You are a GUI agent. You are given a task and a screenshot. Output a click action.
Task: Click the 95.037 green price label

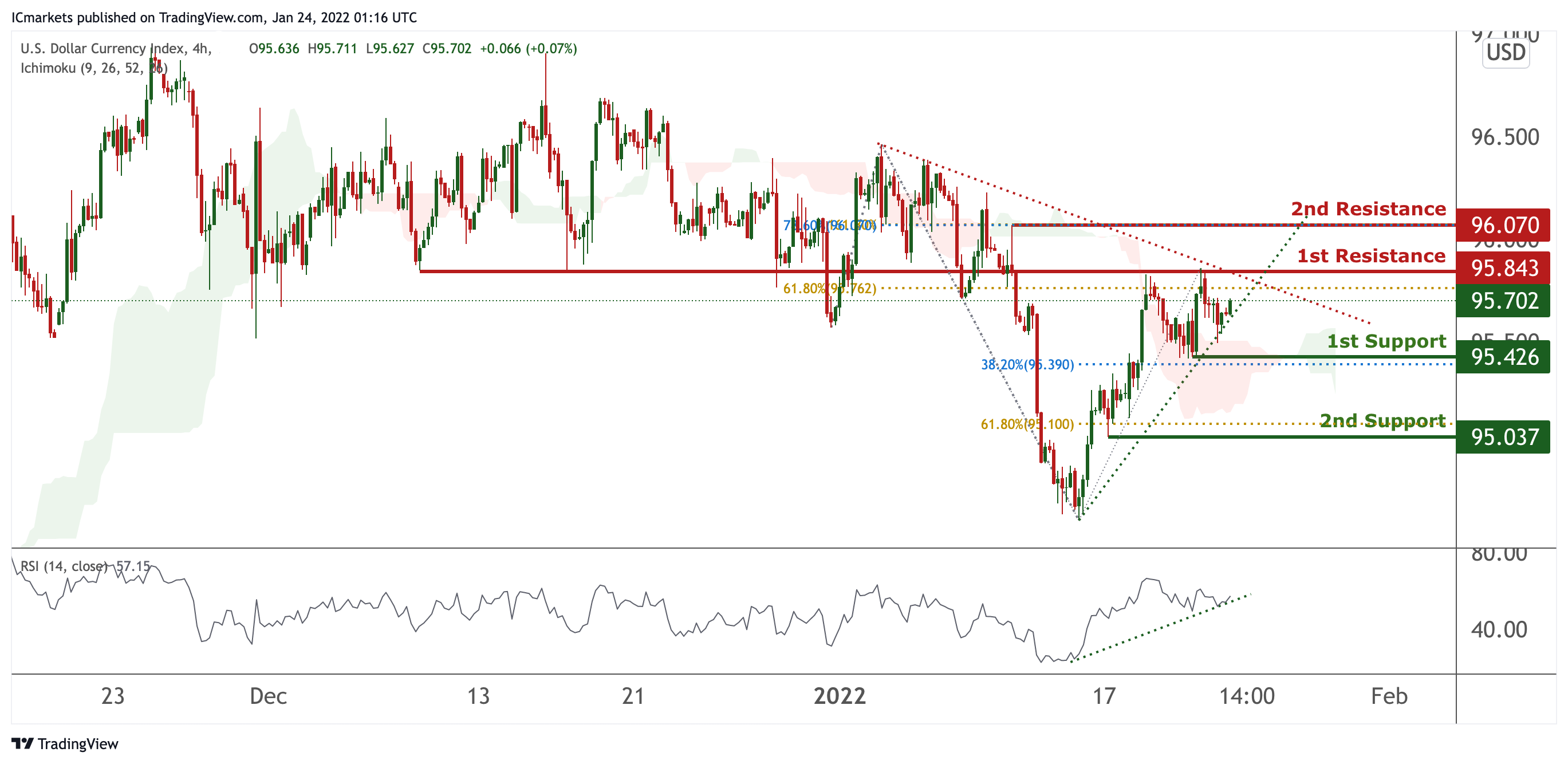tap(1503, 437)
